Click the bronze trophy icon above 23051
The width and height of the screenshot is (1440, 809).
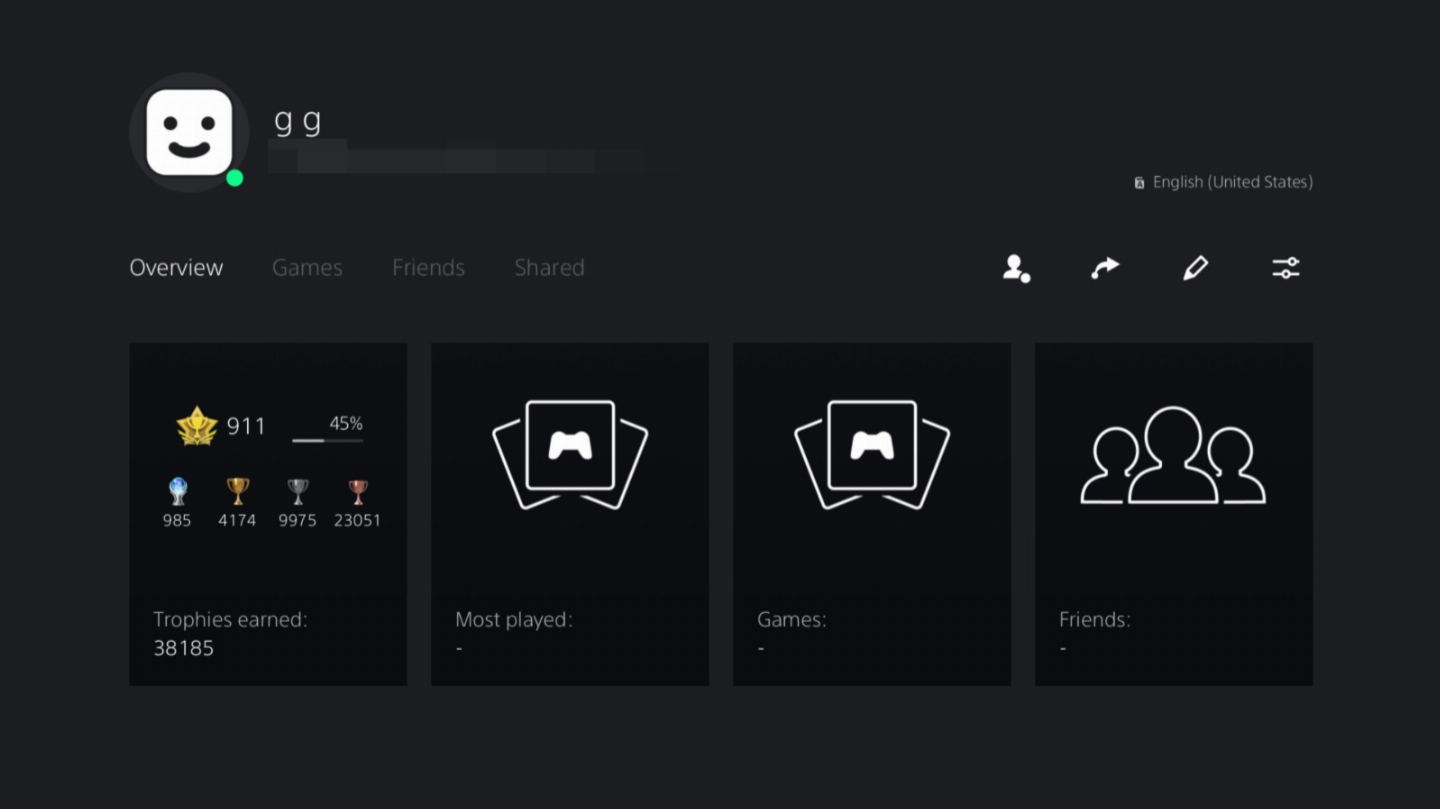point(357,491)
